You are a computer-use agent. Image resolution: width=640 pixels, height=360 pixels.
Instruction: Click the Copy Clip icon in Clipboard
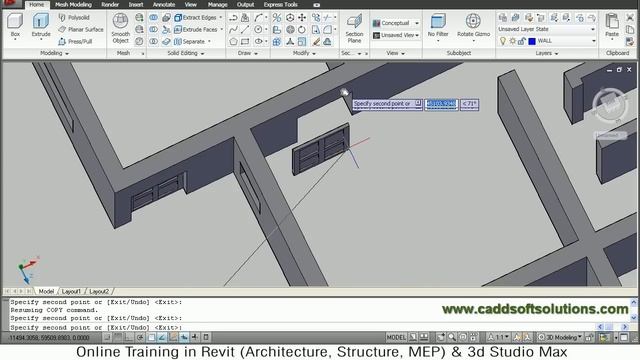coord(630,29)
